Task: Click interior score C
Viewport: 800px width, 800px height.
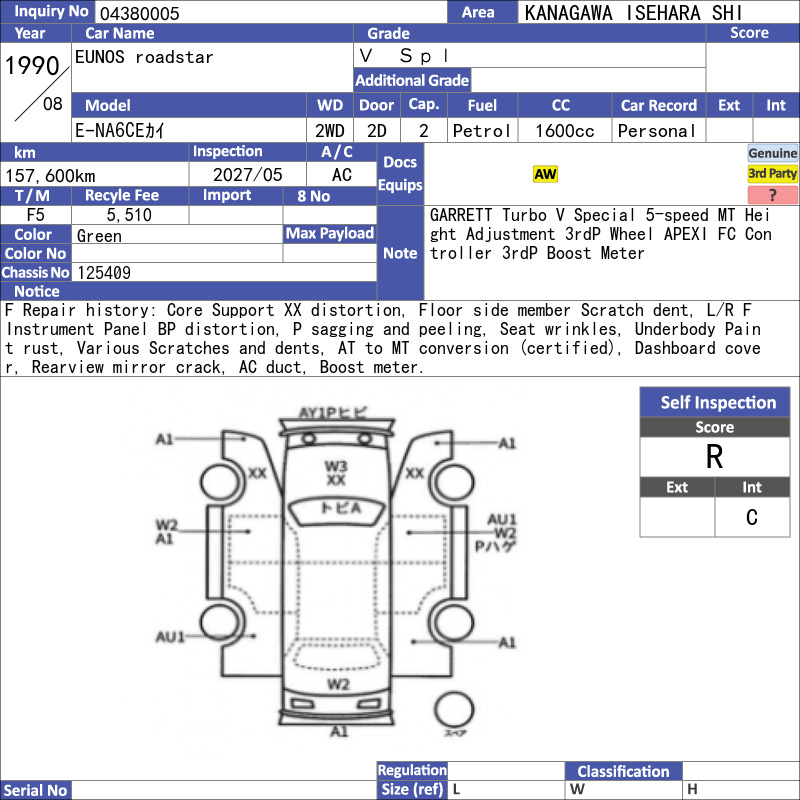Action: click(752, 517)
